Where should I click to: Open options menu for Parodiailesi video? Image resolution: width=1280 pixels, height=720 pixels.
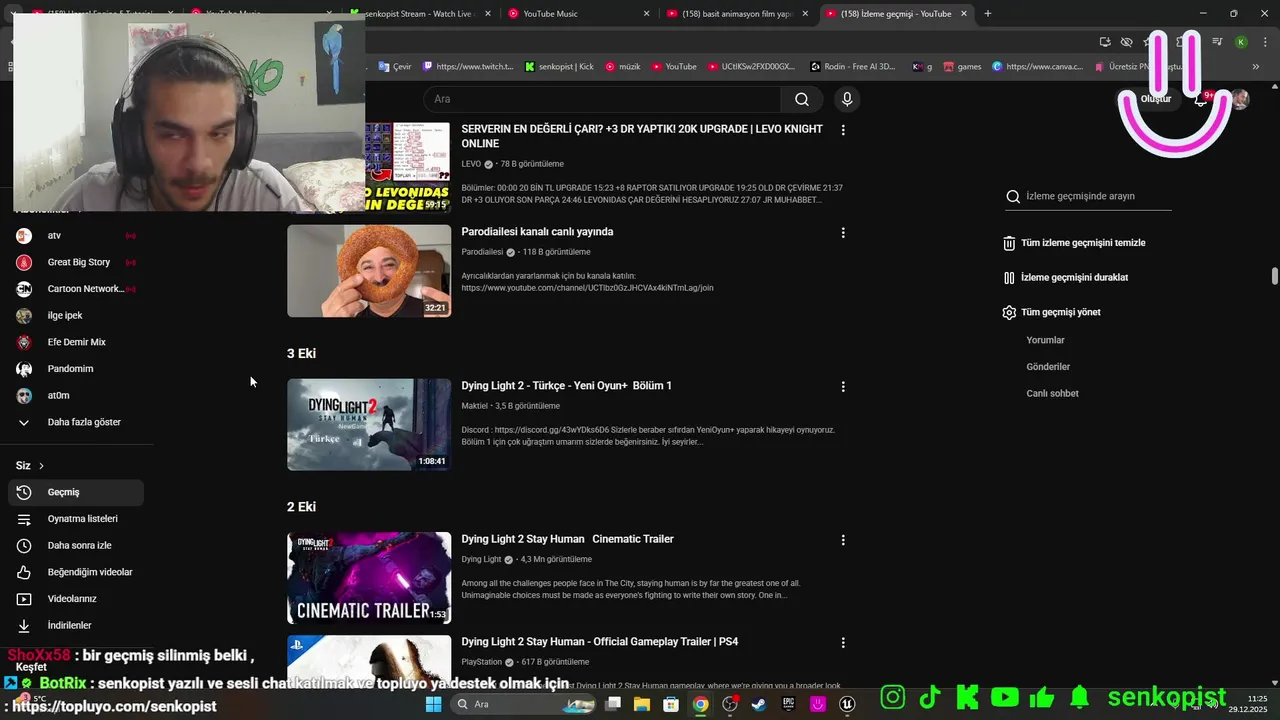pos(843,232)
